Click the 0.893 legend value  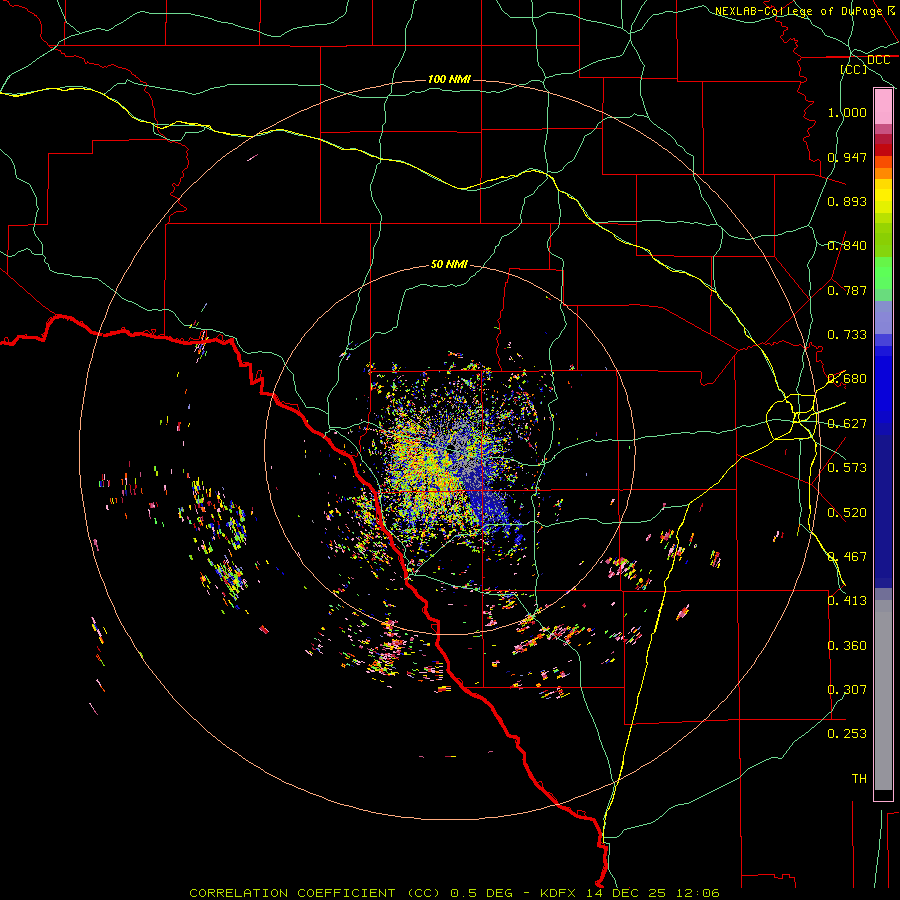point(847,201)
